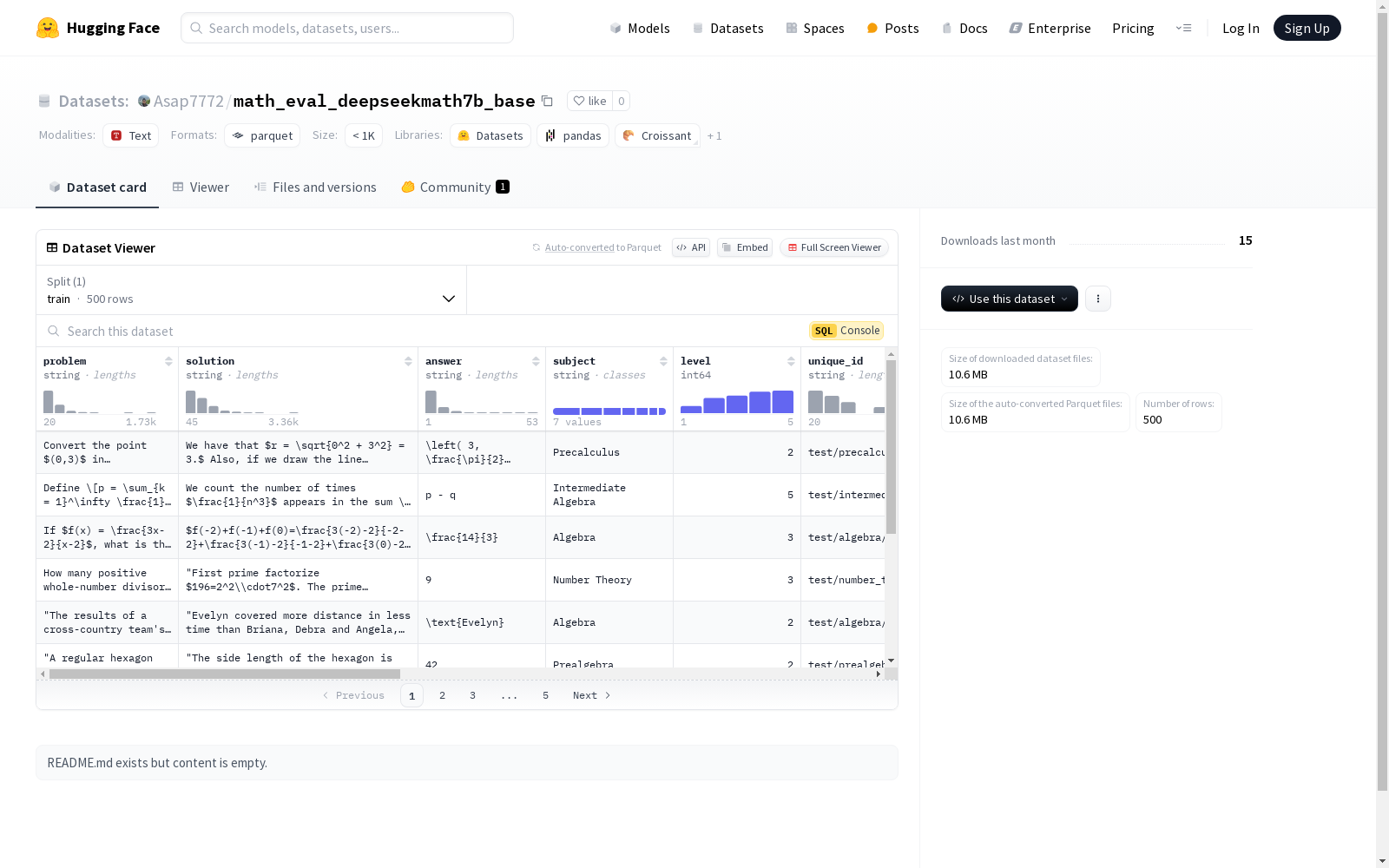The image size is (1389, 868).
Task: Click the \frac{14}{3} answer cell
Action: [x=482, y=537]
